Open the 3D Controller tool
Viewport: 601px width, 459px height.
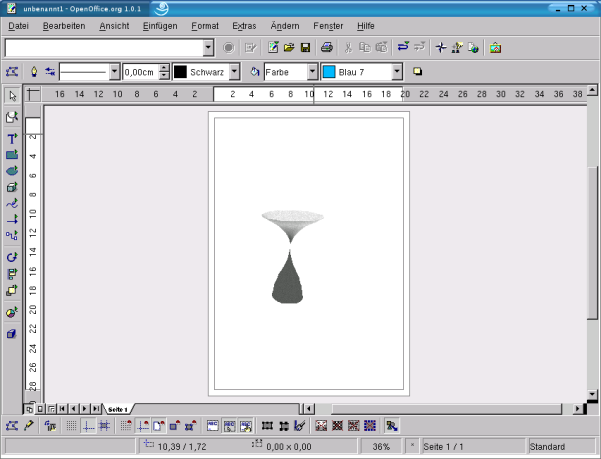[x=12, y=334]
